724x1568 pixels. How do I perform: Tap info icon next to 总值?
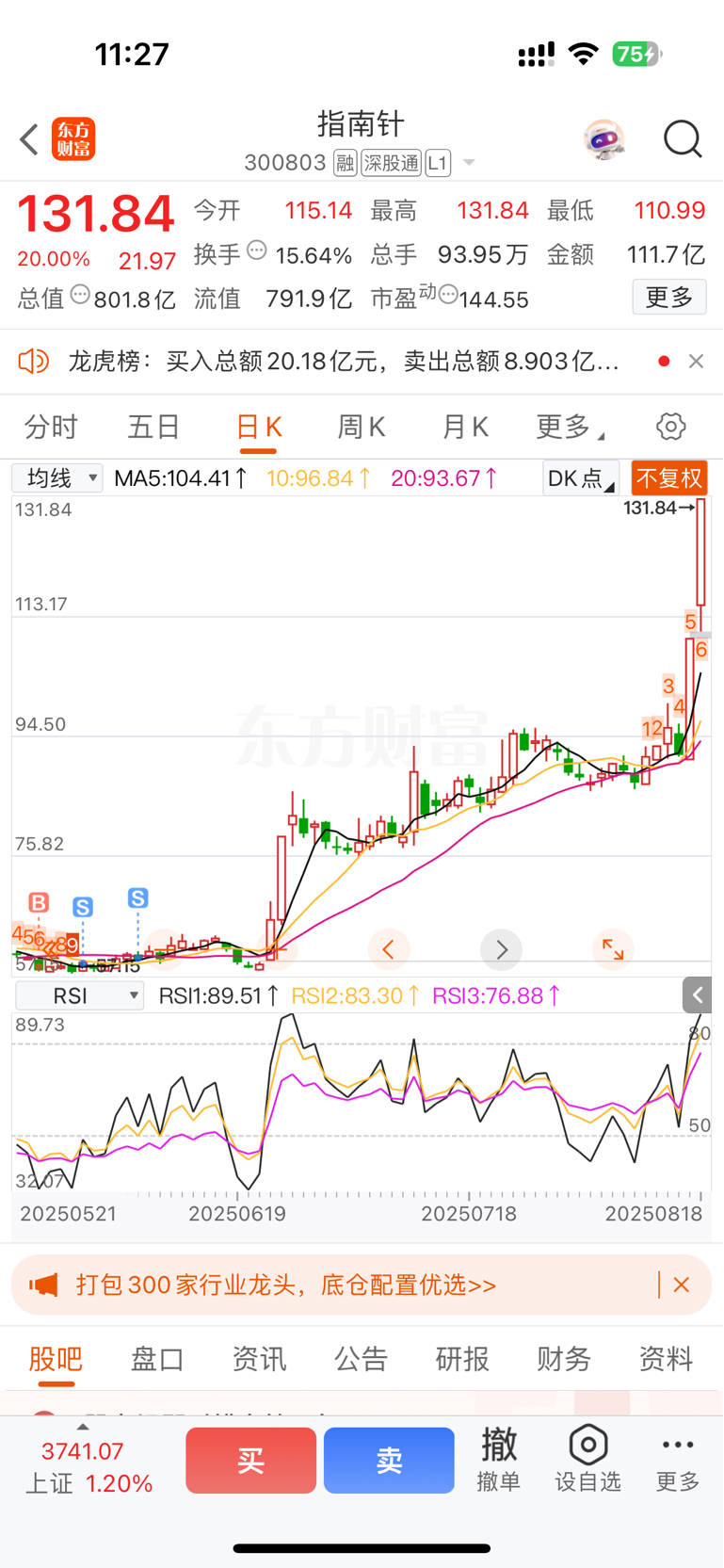point(80,295)
